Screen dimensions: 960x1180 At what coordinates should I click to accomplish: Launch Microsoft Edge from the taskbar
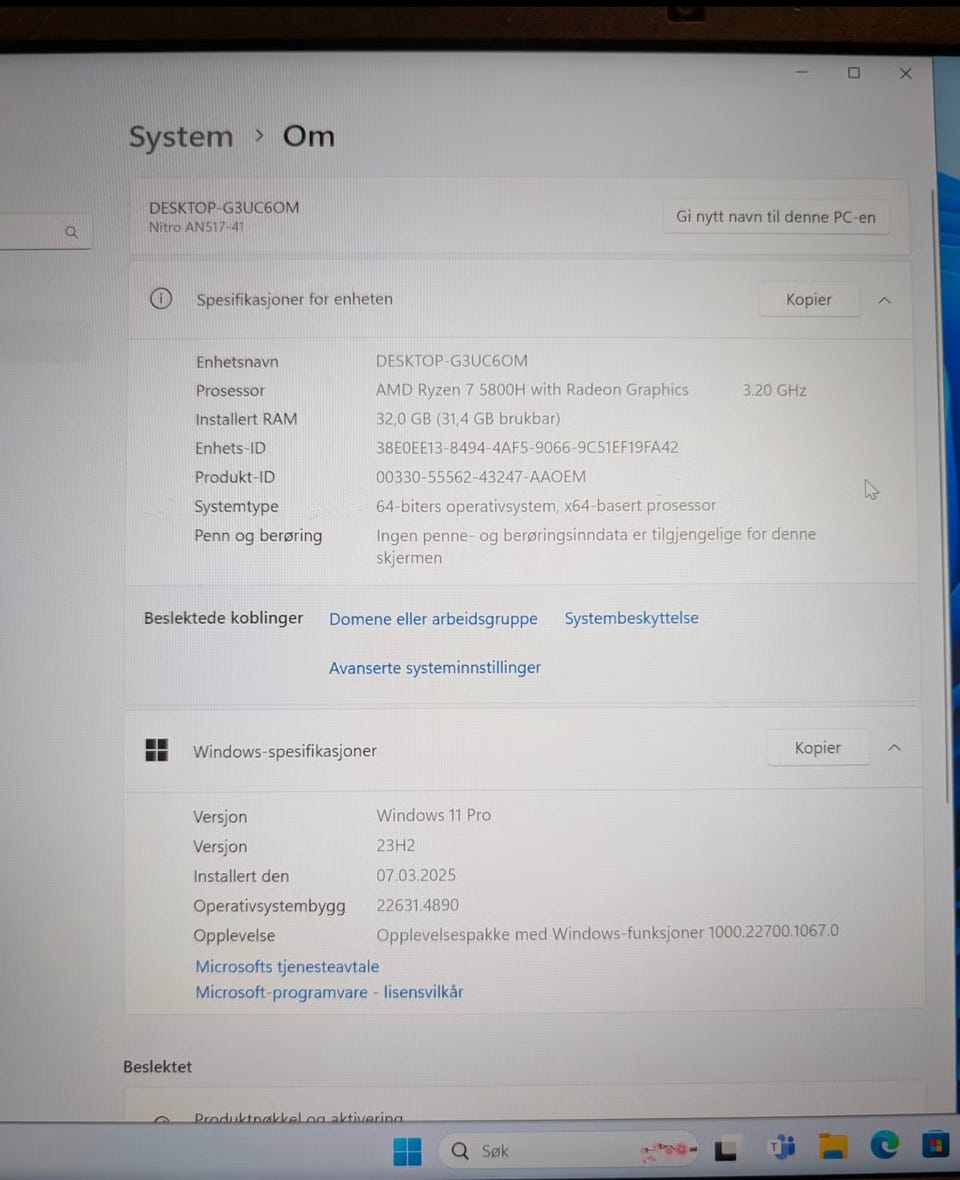[x=885, y=1145]
